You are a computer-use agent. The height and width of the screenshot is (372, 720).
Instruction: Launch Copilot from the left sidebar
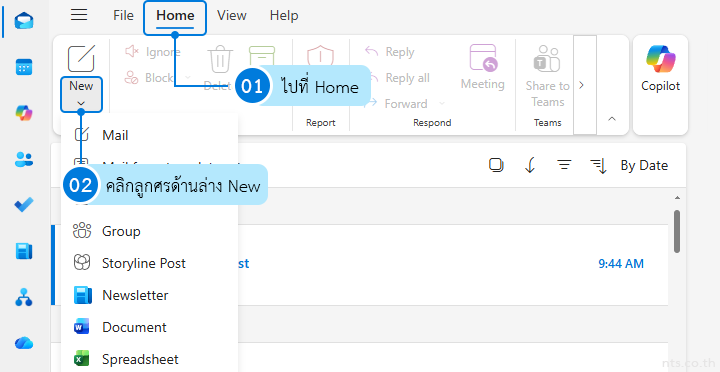click(x=24, y=113)
